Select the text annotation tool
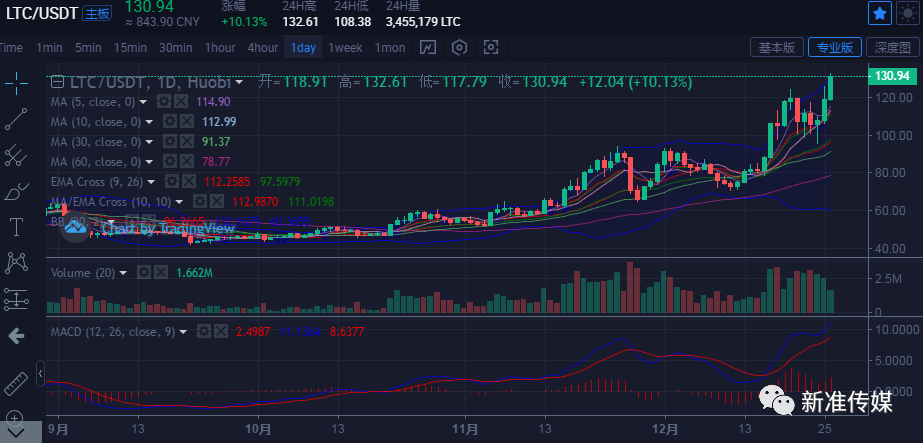 [16, 227]
